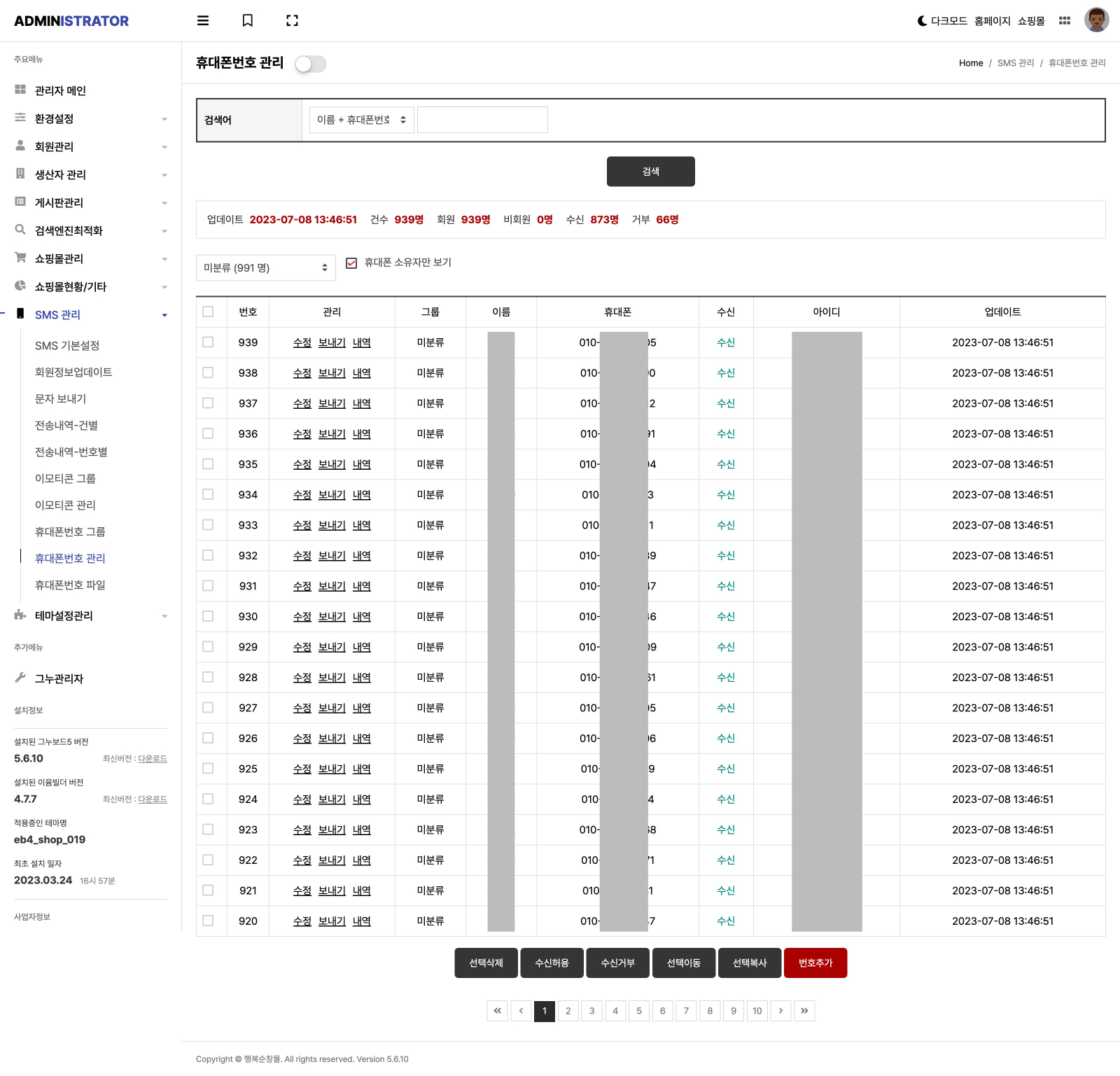1120x1076 pixels.
Task: Click 다운로드 link beside version 5.6.10
Action: [x=153, y=759]
